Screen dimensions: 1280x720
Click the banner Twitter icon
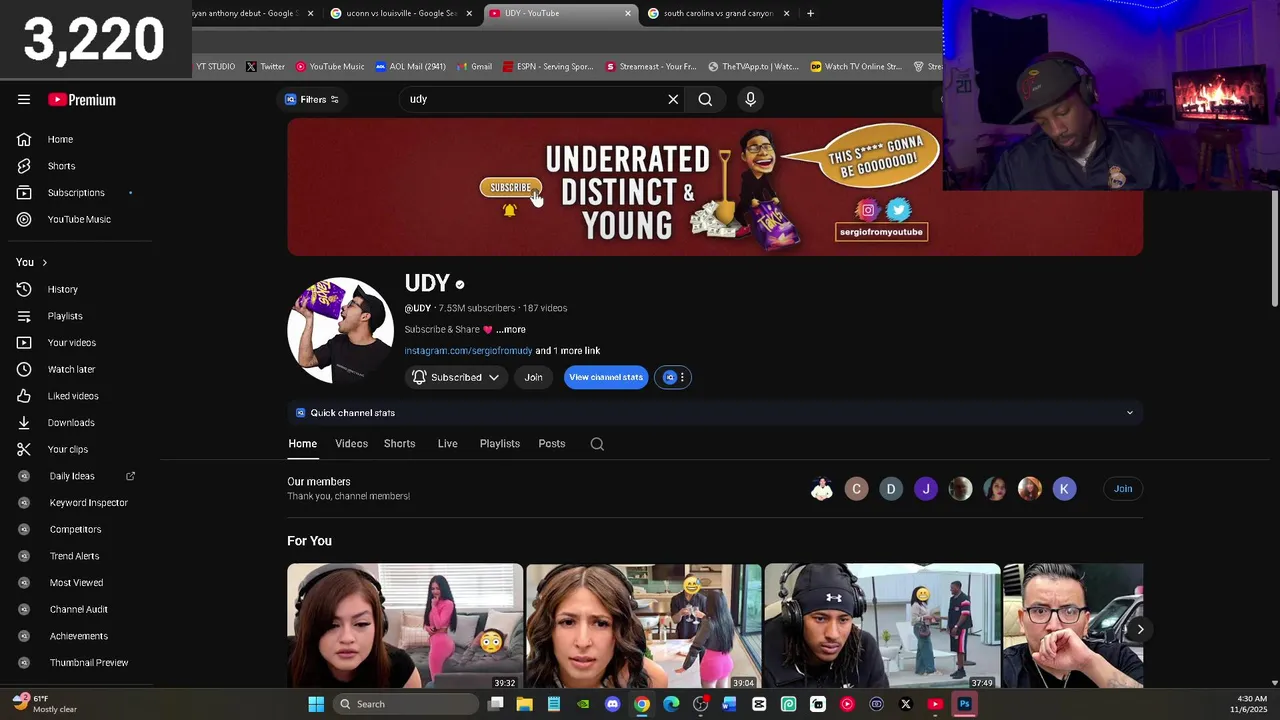pos(898,209)
